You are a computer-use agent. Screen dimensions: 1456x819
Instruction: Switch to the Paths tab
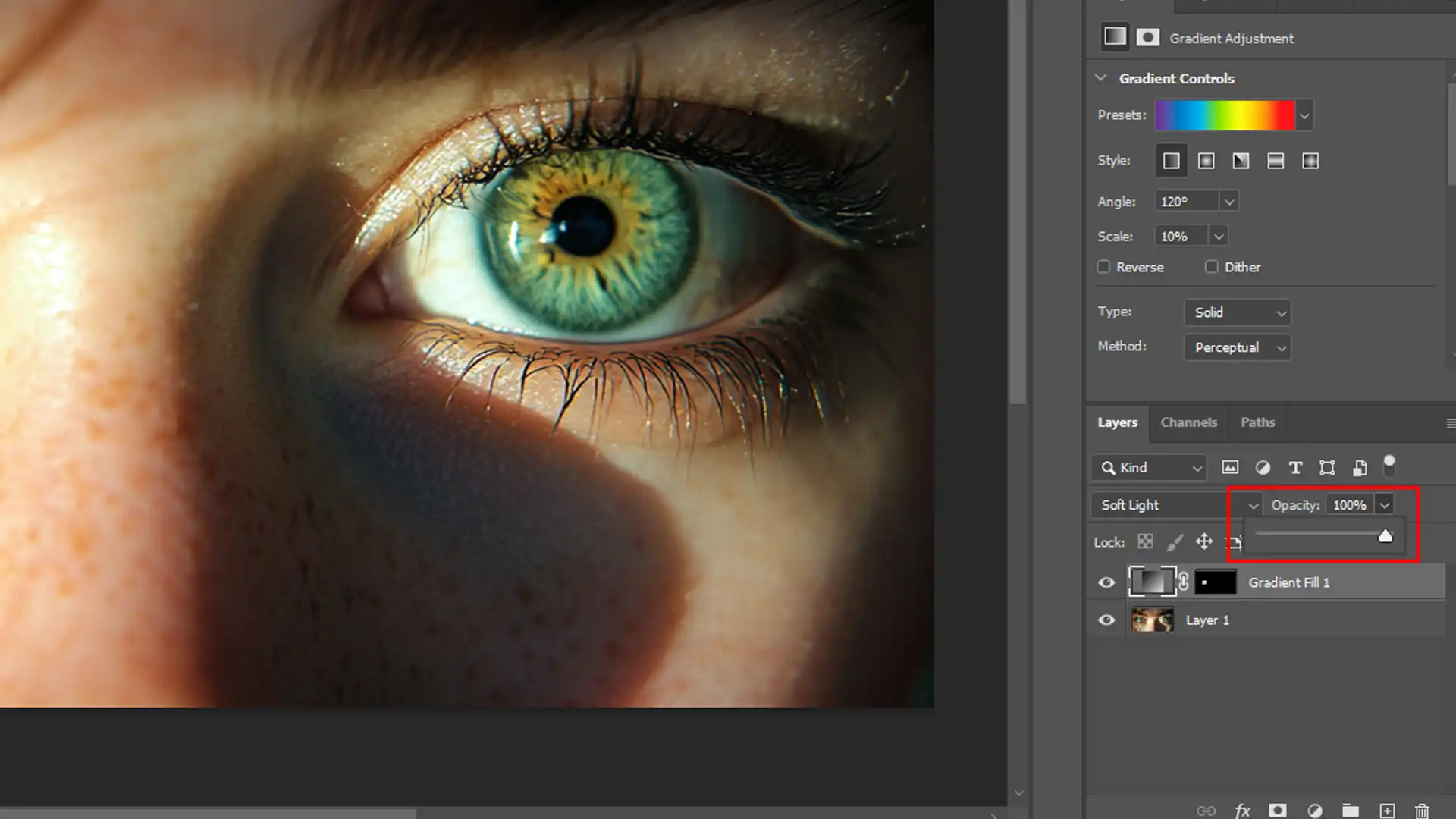pyautogui.click(x=1257, y=422)
